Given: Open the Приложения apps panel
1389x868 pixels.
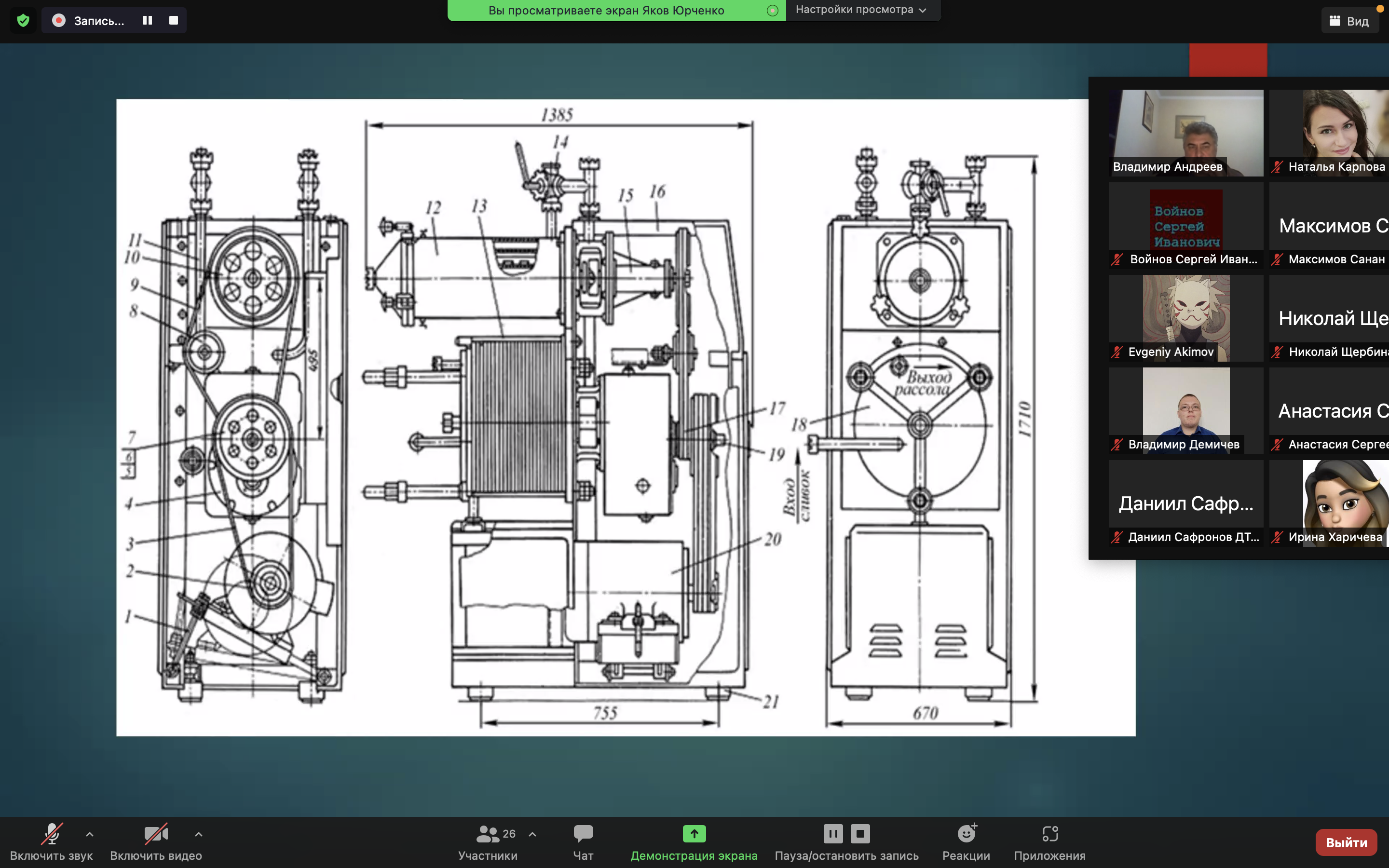Looking at the screenshot, I should [x=1049, y=841].
